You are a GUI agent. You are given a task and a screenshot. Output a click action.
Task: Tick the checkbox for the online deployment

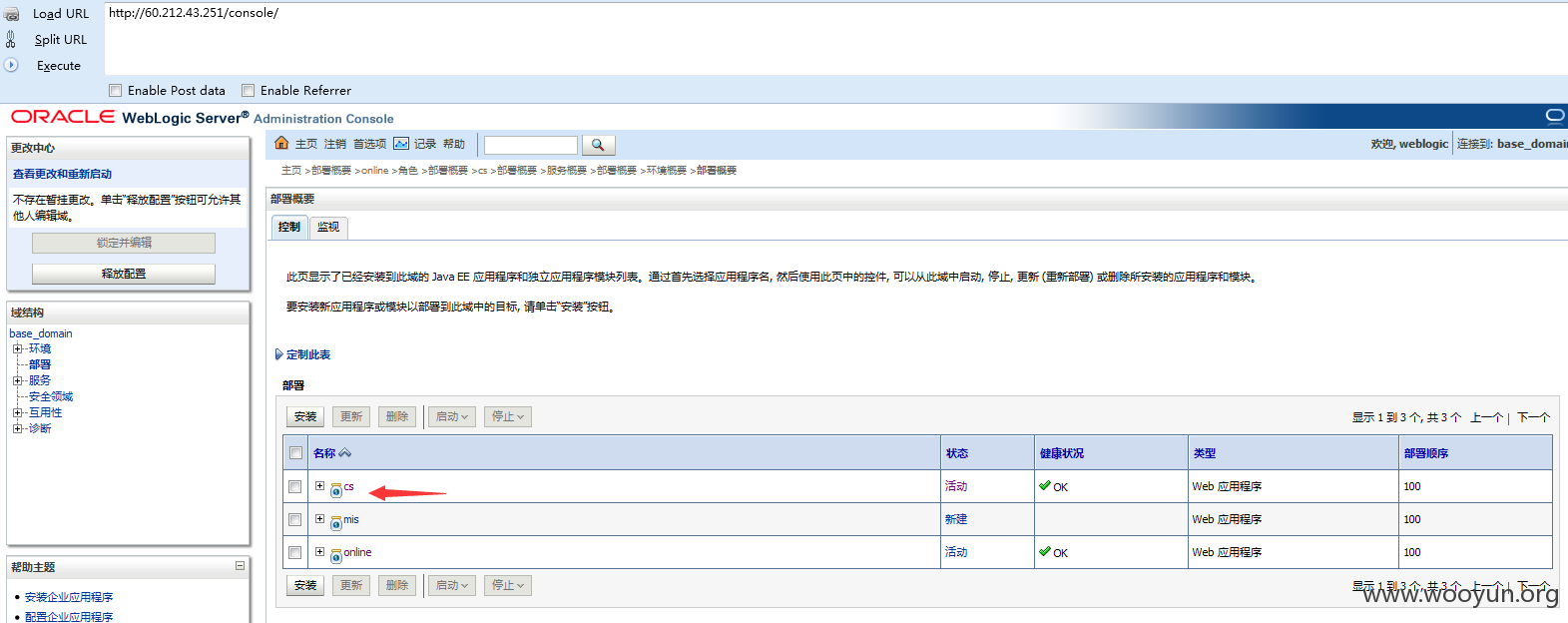[294, 552]
